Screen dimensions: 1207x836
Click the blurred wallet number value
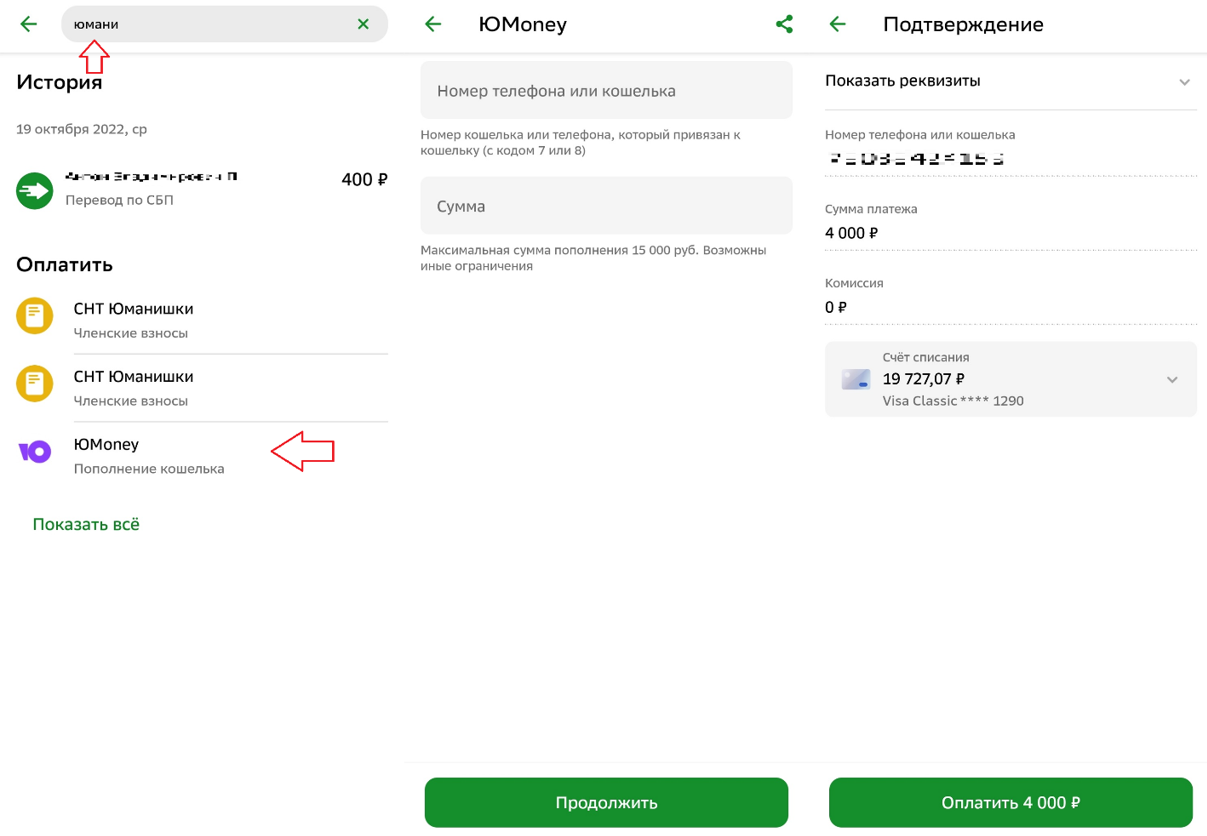pyautogui.click(x=915, y=159)
